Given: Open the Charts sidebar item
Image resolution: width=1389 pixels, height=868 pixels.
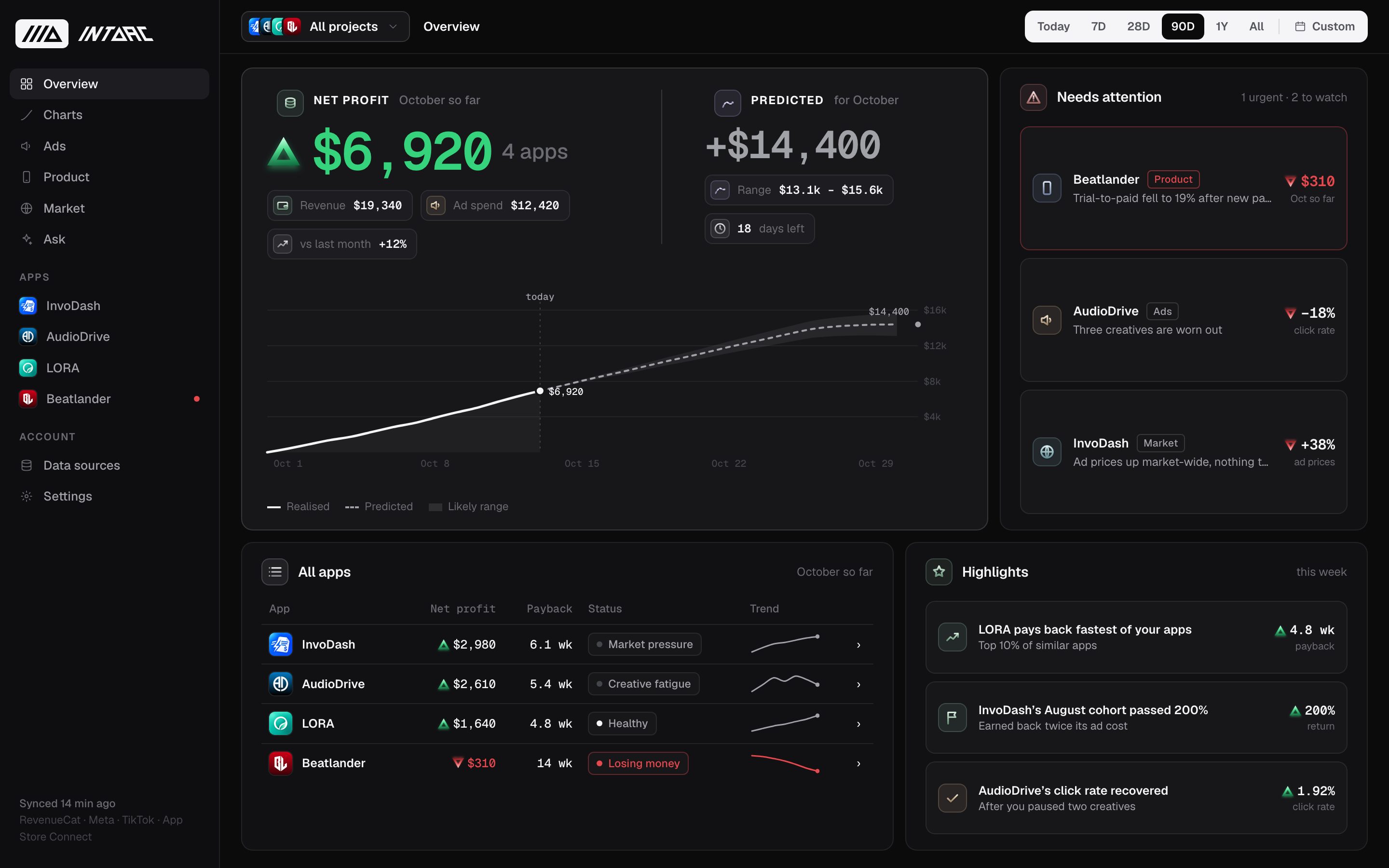Looking at the screenshot, I should pos(109,115).
